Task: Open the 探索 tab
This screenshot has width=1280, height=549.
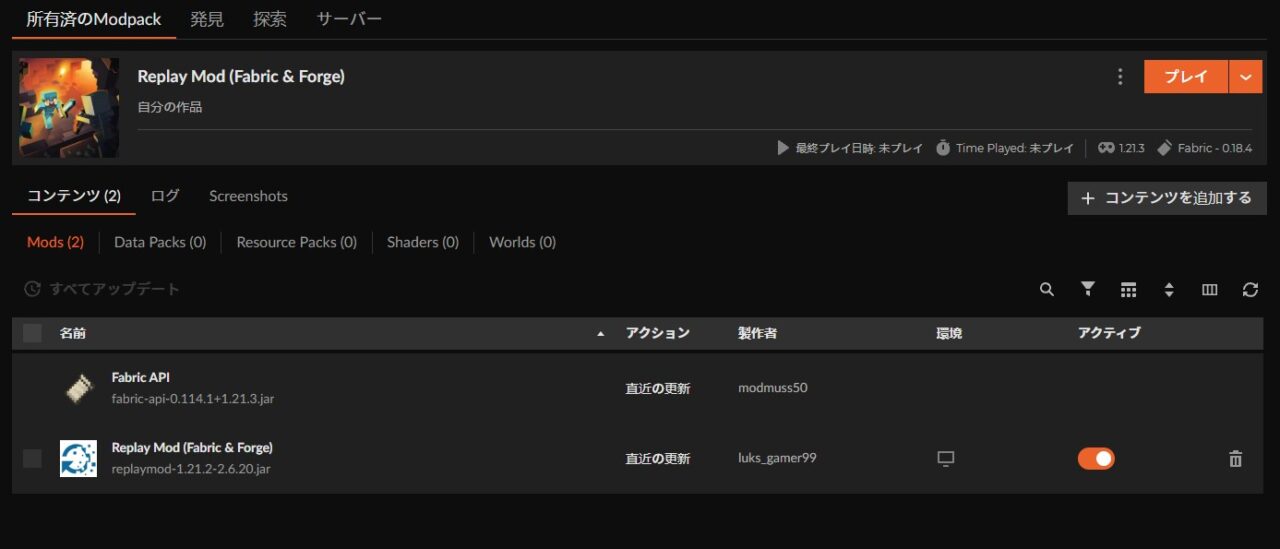Action: (x=270, y=19)
